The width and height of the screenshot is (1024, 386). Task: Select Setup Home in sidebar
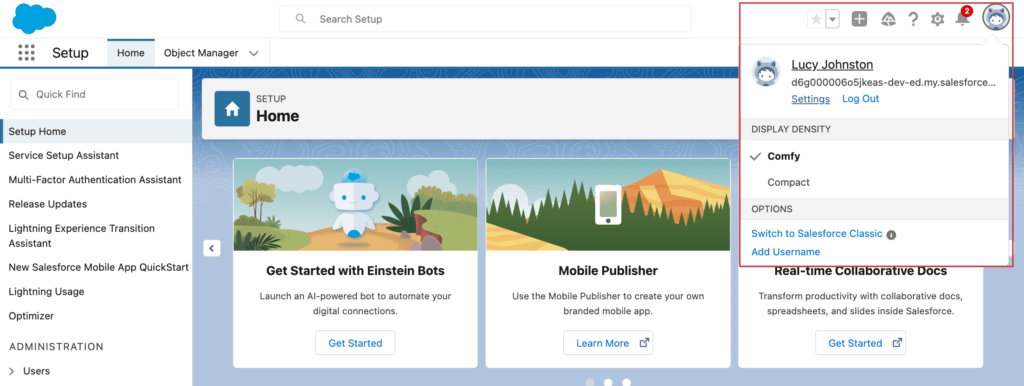click(96, 131)
